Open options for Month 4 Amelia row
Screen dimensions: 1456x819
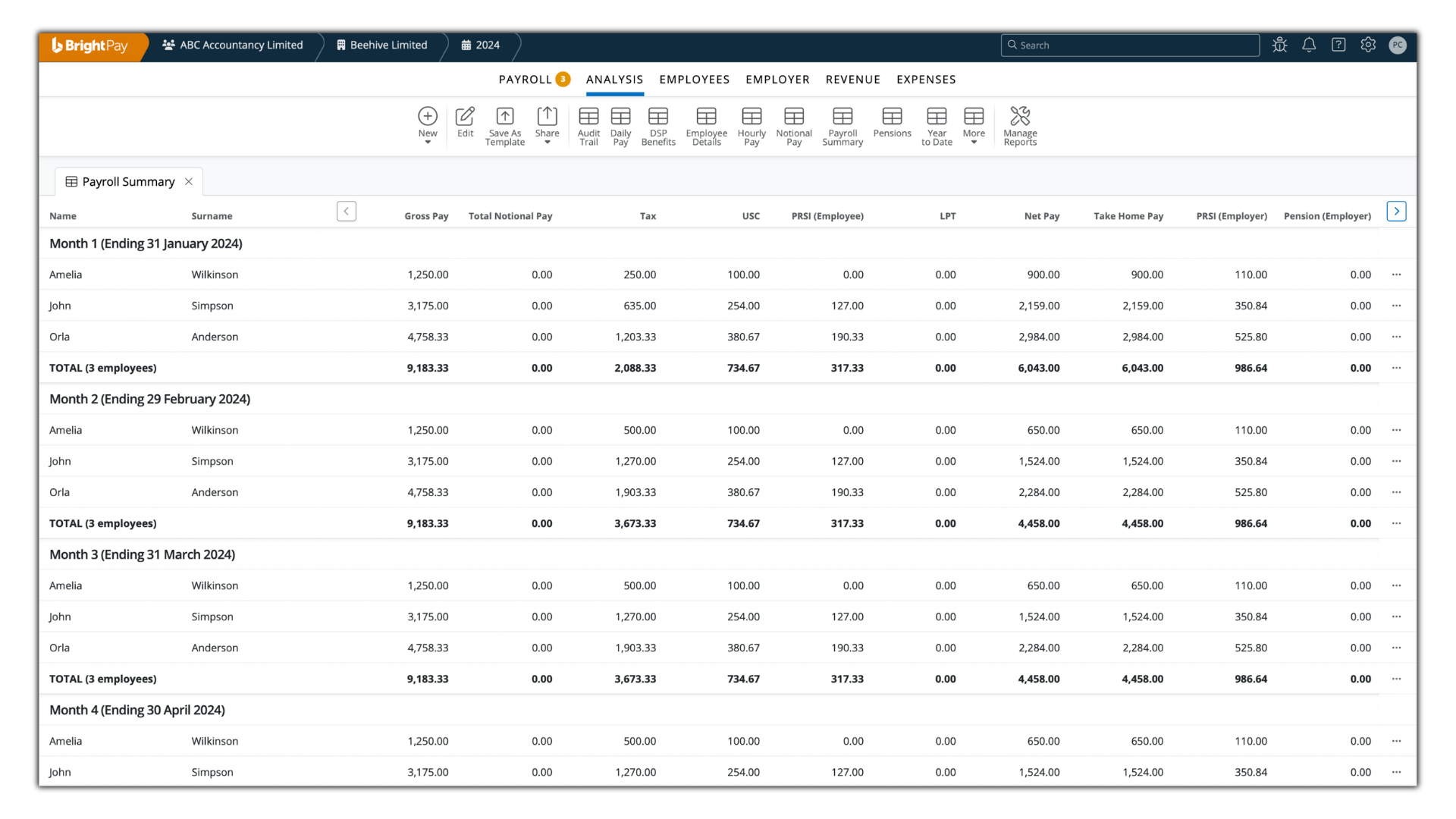tap(1396, 741)
